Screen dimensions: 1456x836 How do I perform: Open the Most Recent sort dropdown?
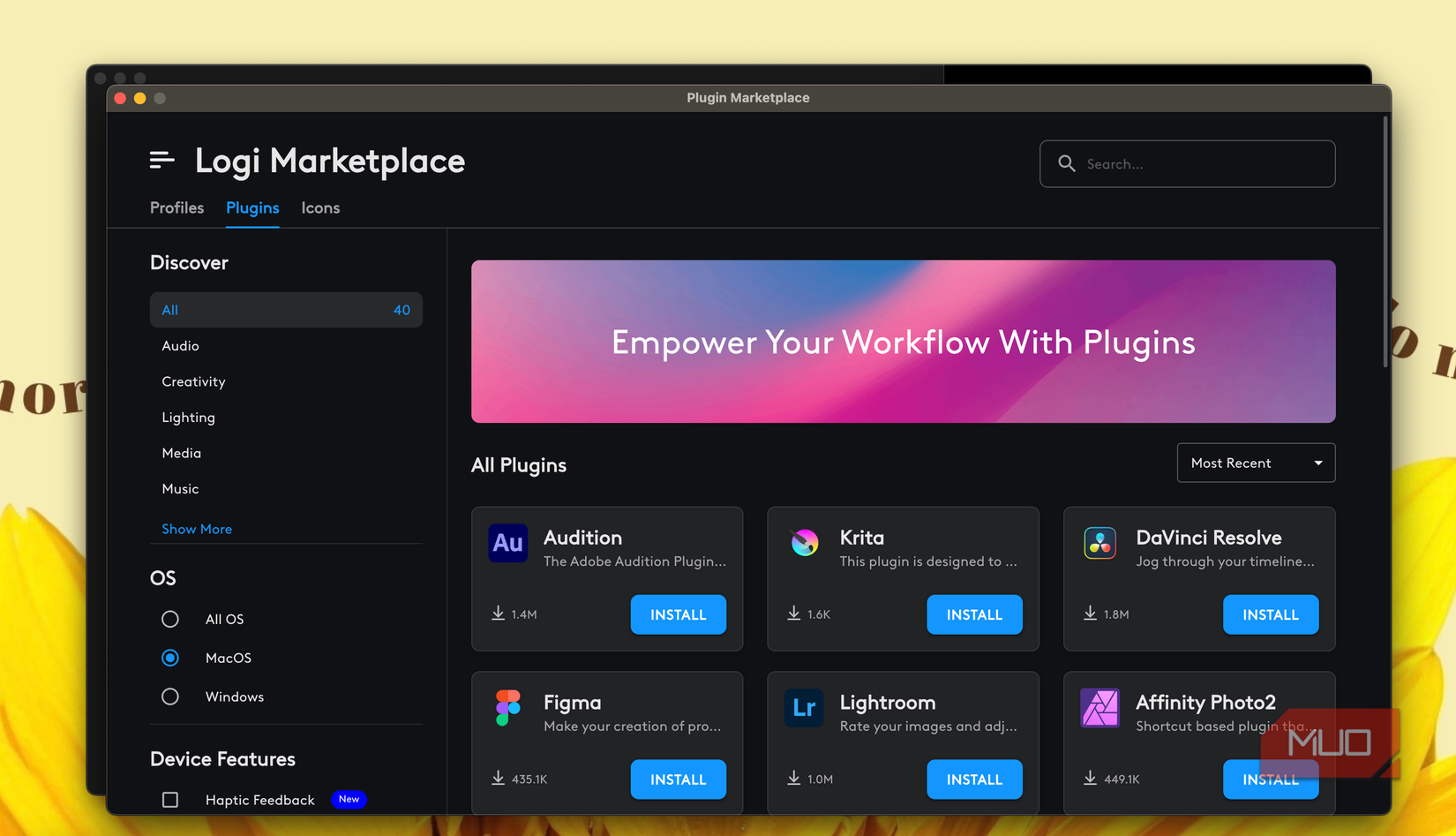click(1256, 463)
